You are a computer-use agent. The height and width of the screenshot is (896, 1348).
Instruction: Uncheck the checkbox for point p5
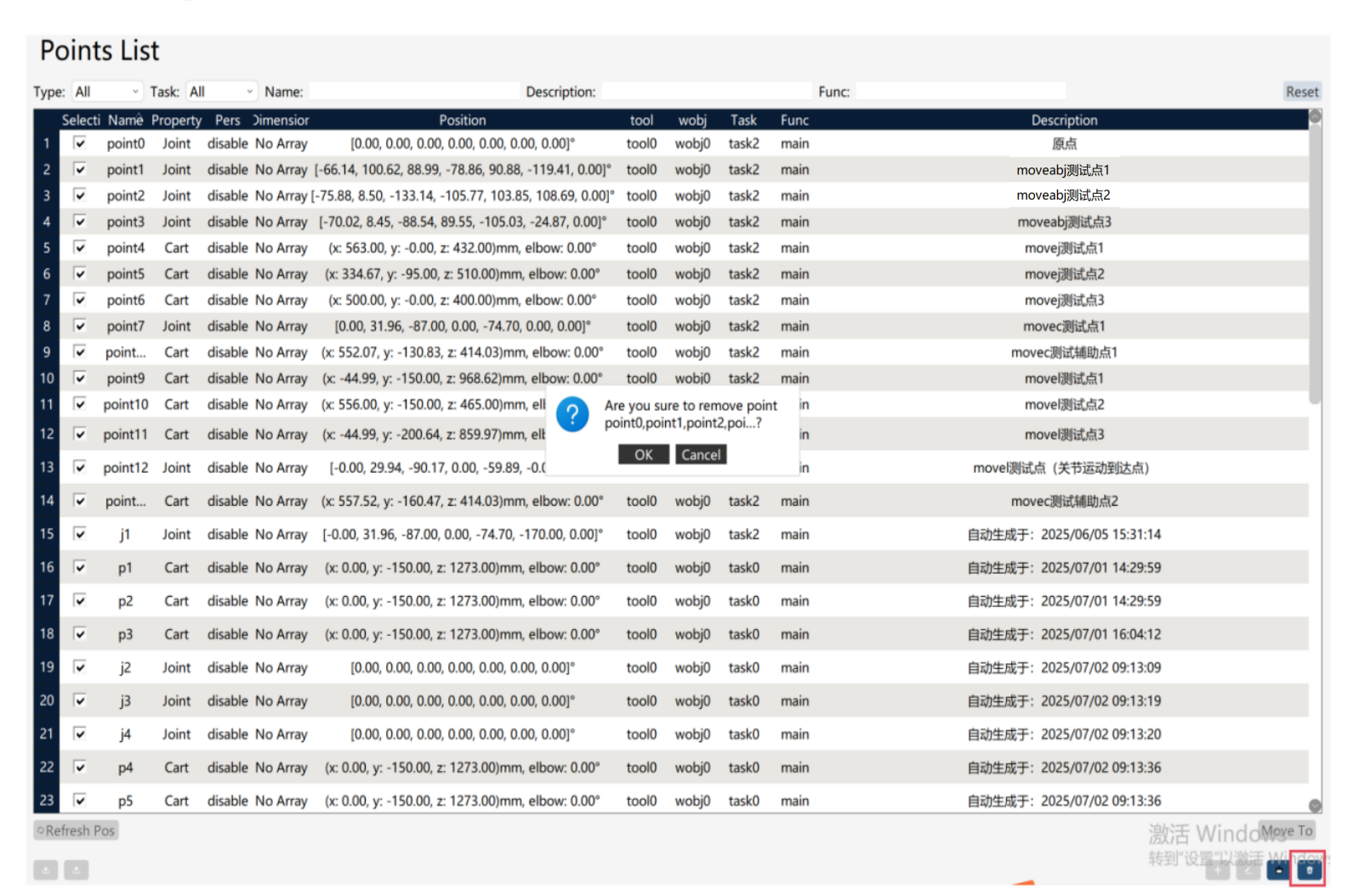pos(80,800)
